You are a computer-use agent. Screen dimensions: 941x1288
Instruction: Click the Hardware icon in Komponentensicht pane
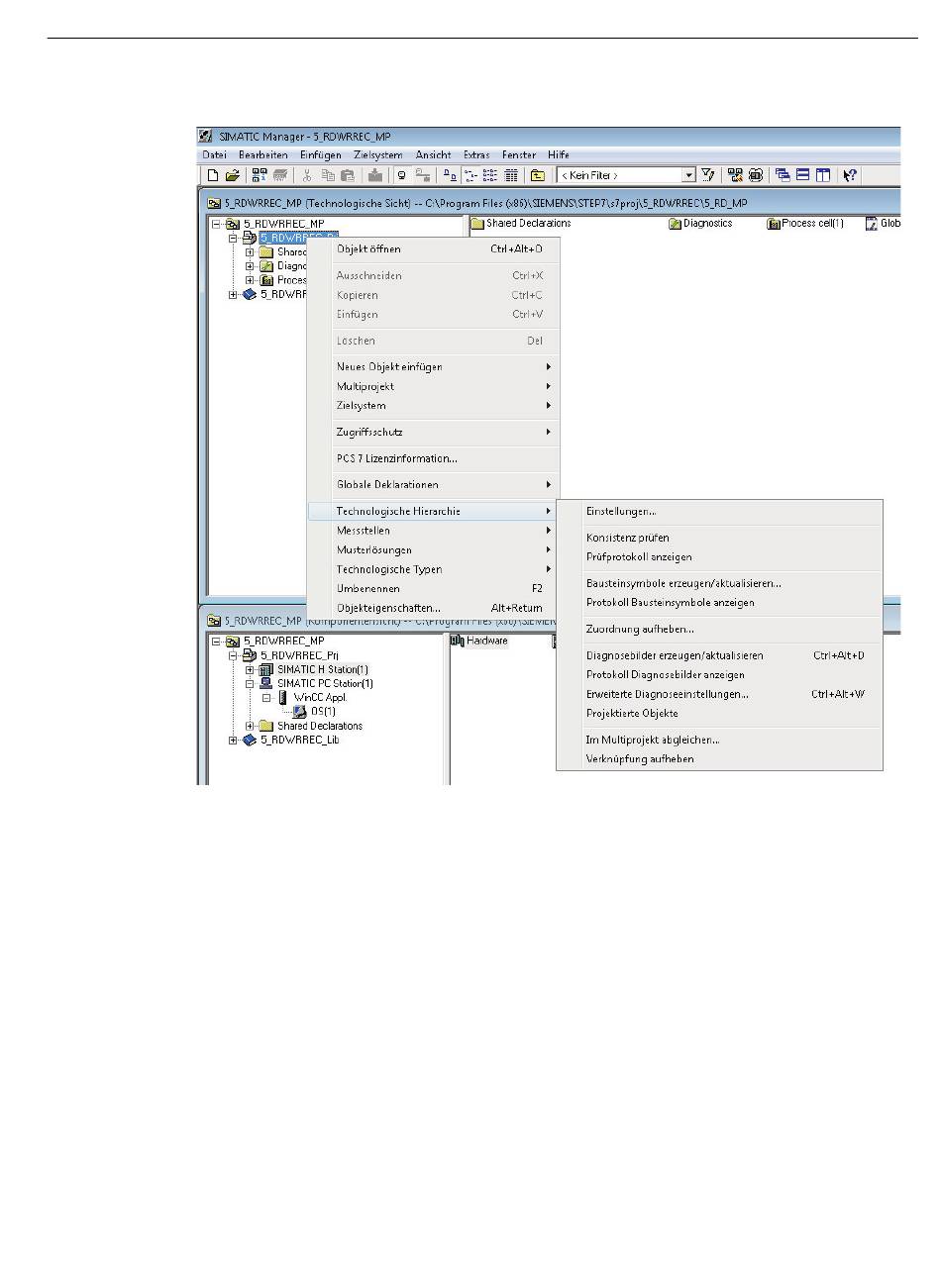tap(458, 641)
